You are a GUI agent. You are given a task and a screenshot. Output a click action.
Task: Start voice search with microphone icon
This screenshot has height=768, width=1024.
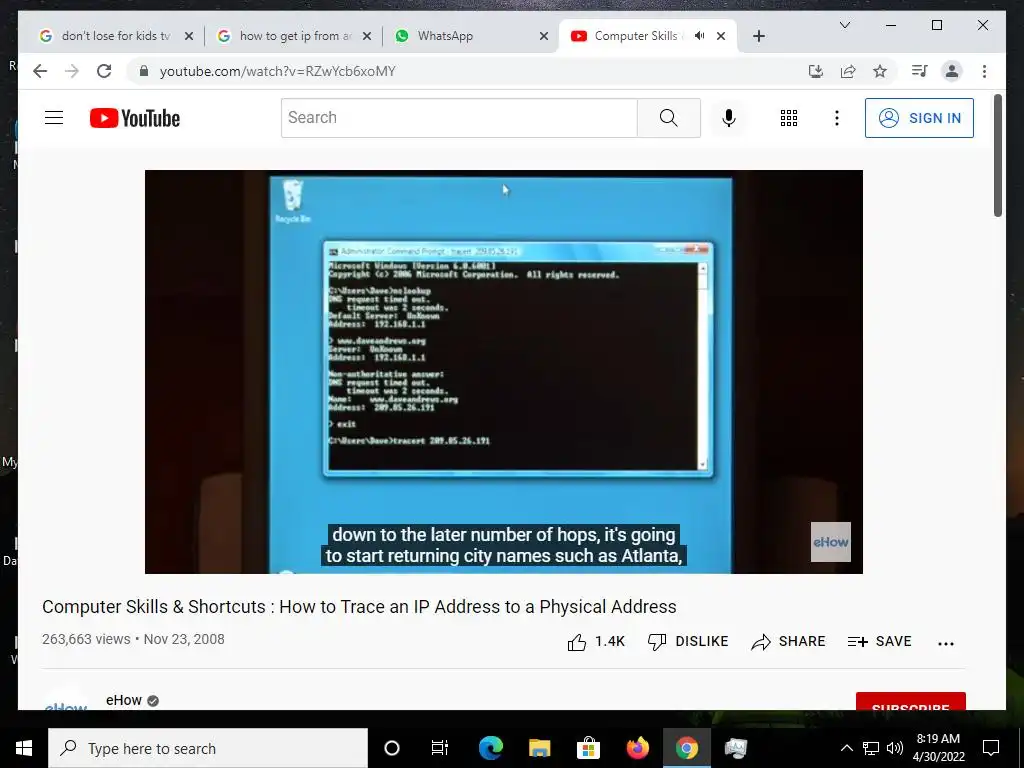tap(729, 118)
